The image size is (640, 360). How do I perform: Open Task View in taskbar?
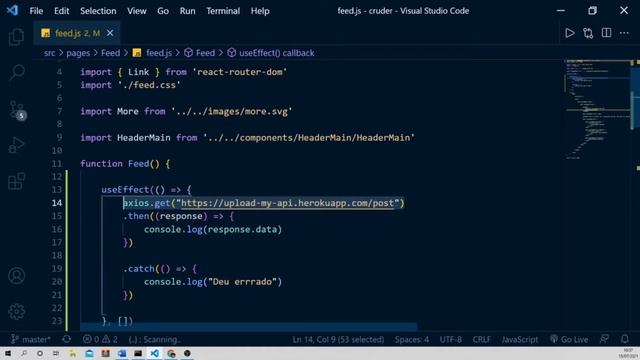point(56,353)
